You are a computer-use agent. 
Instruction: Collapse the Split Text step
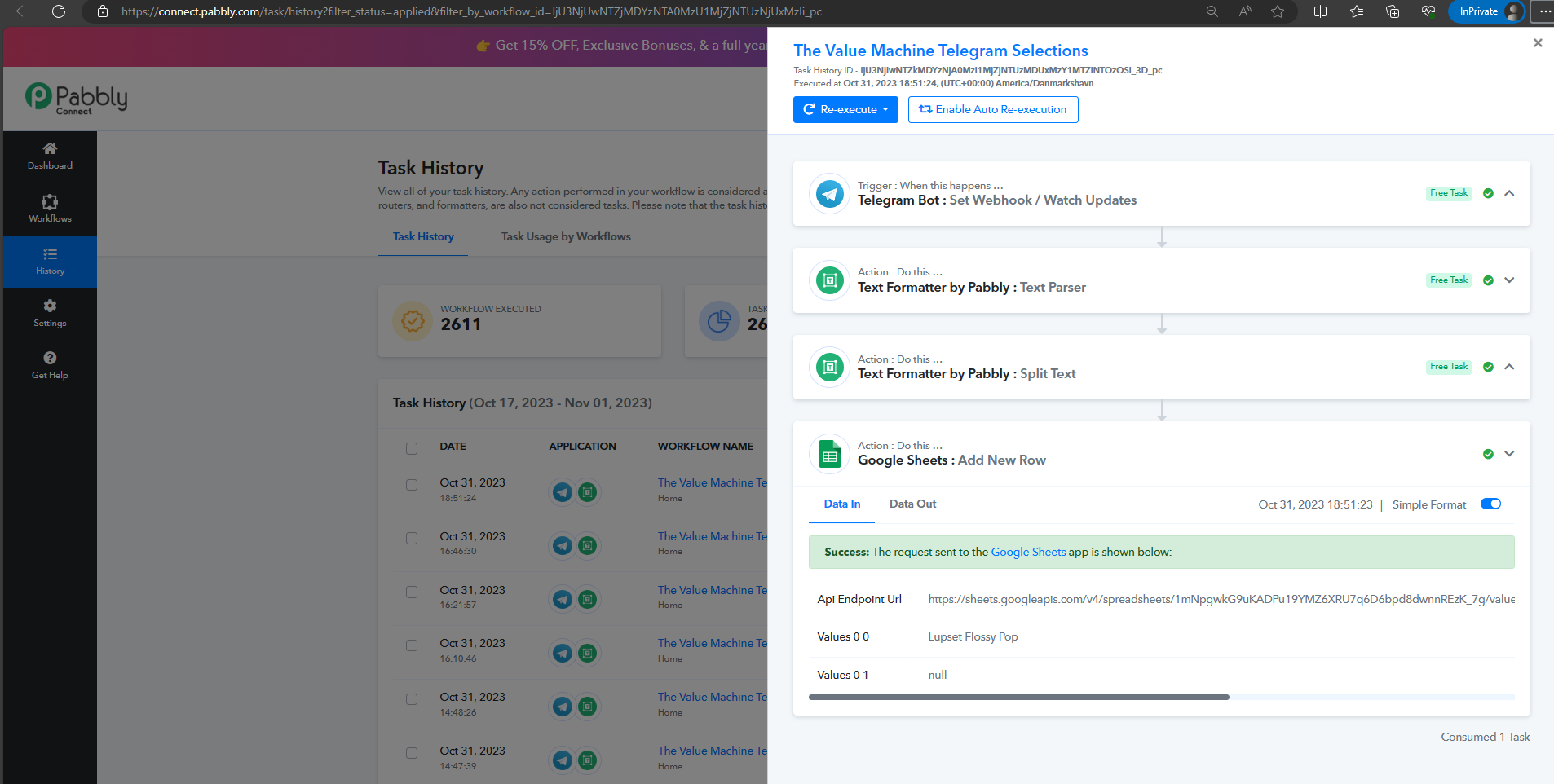click(1509, 367)
